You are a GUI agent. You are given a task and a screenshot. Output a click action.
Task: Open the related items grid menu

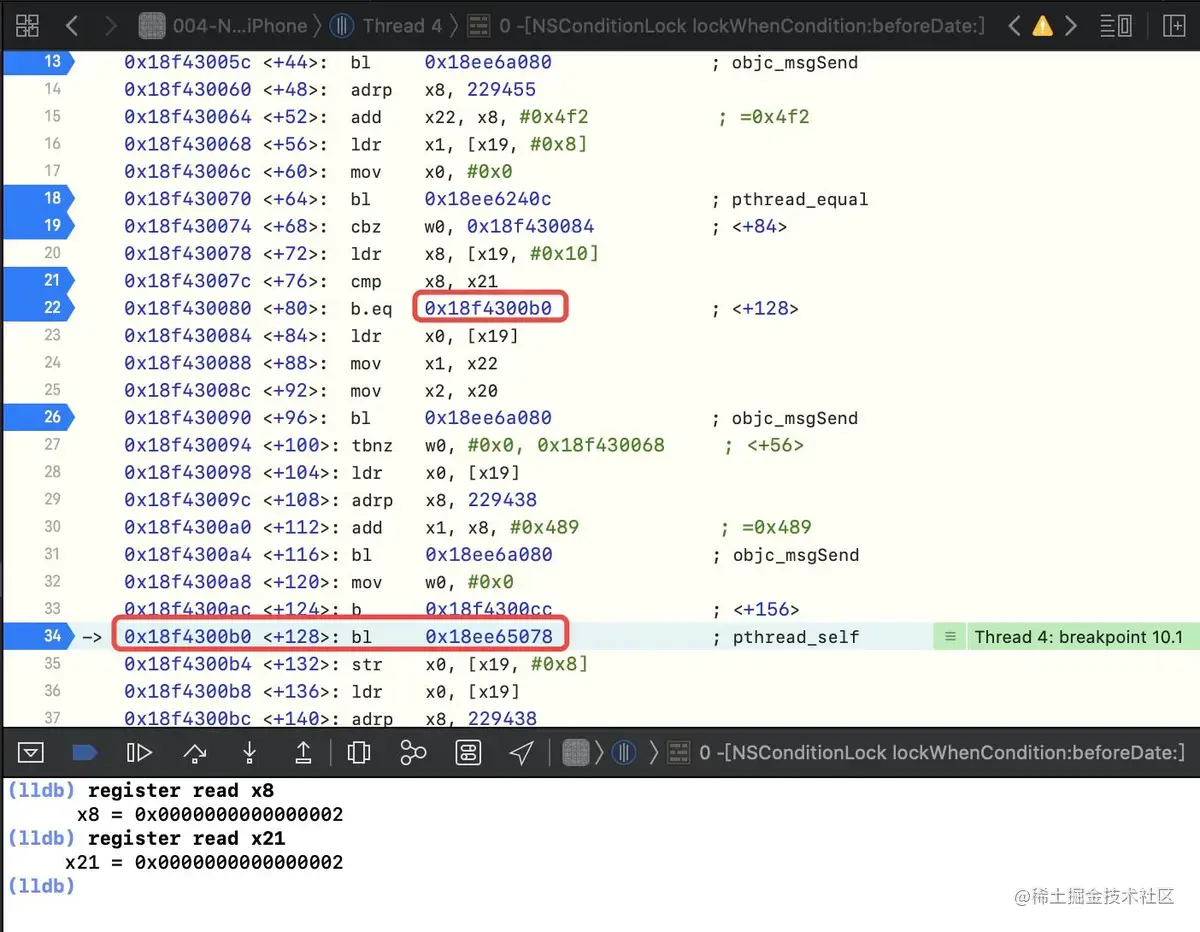click(28, 26)
